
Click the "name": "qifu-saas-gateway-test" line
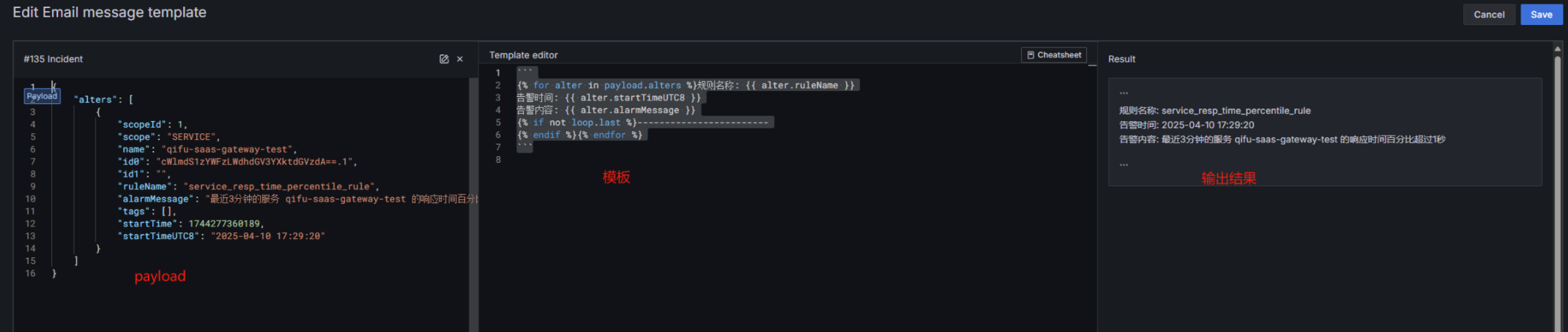coord(207,150)
